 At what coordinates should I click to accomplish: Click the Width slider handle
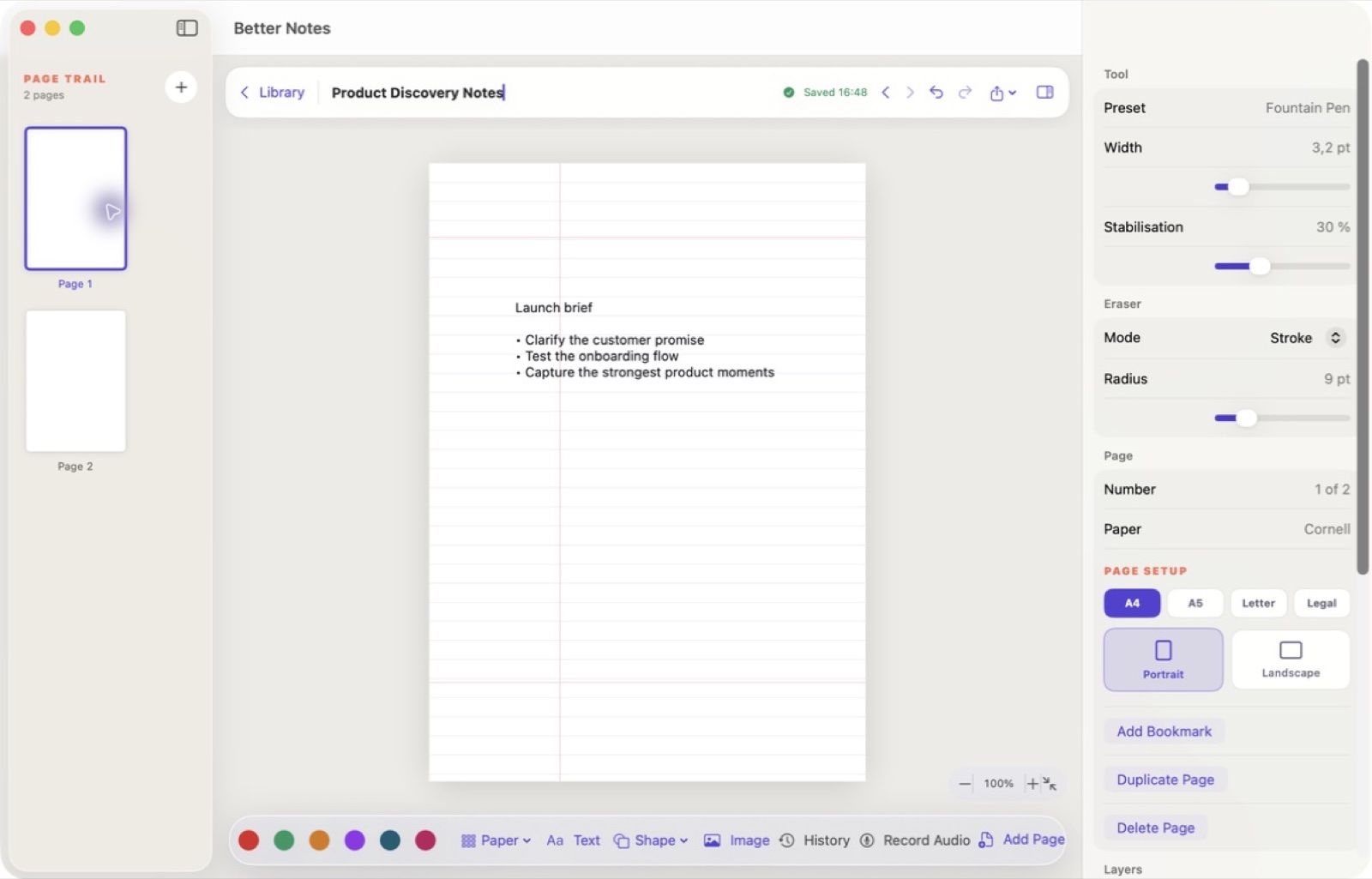click(1238, 187)
